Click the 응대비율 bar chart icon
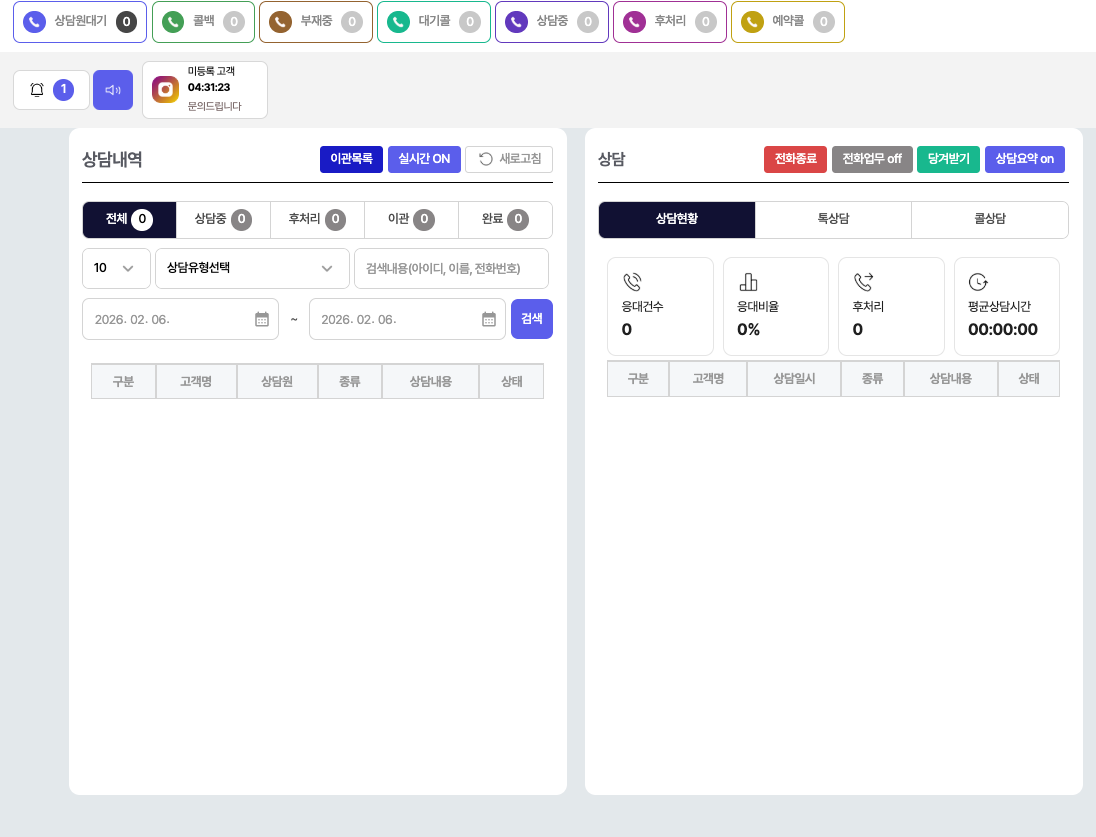The image size is (1096, 837). 748,281
